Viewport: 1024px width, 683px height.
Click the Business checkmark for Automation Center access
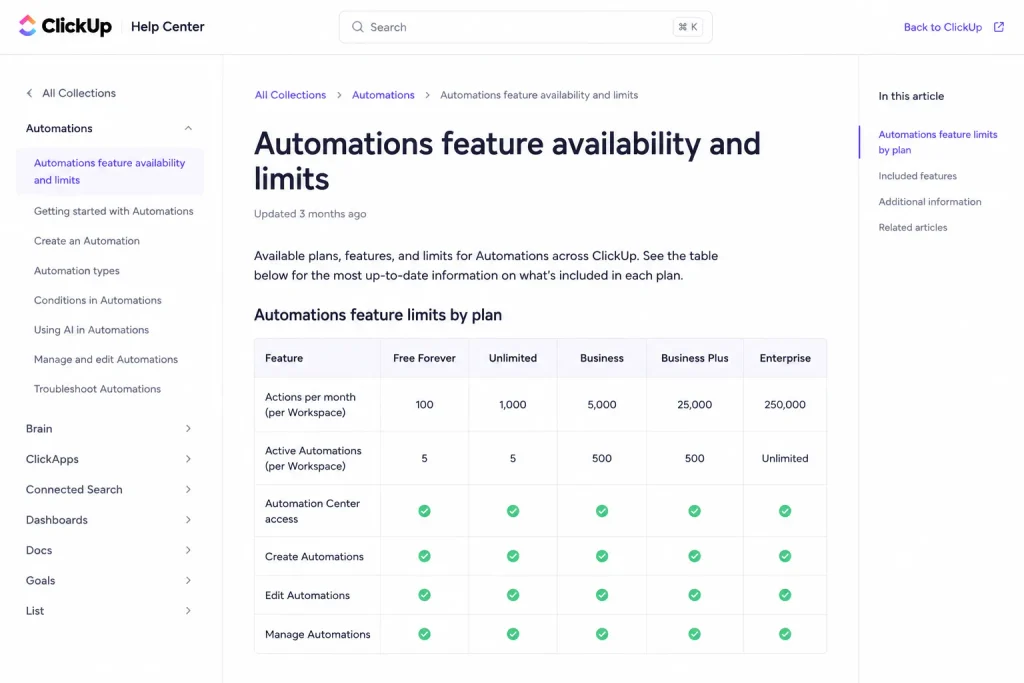tap(602, 511)
